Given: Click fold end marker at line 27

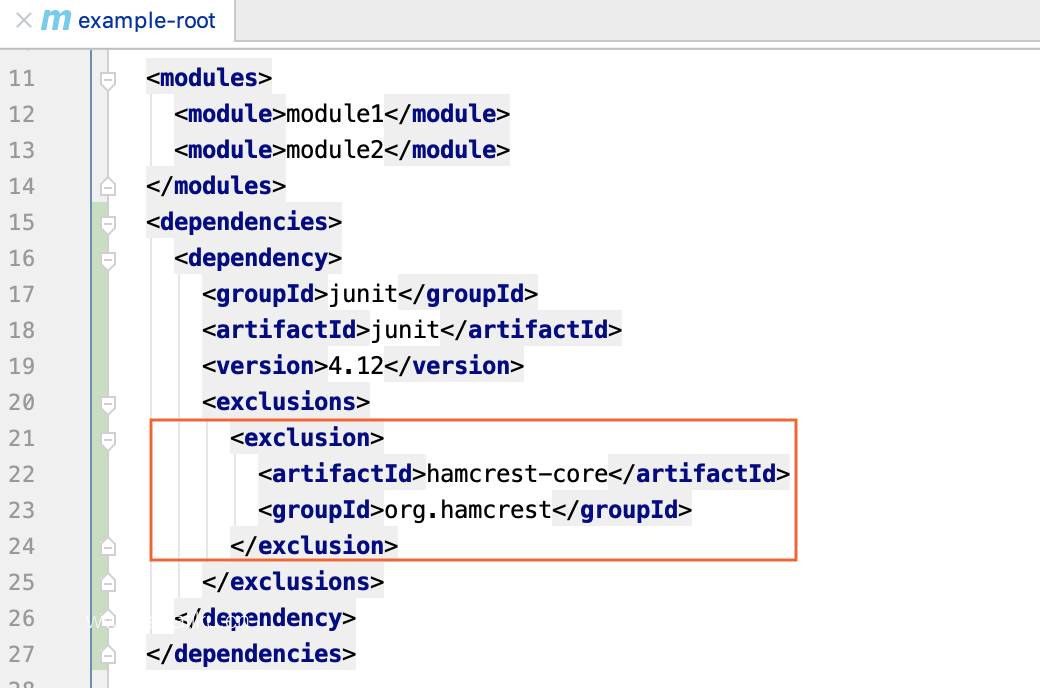Looking at the screenshot, I should pos(107,655).
